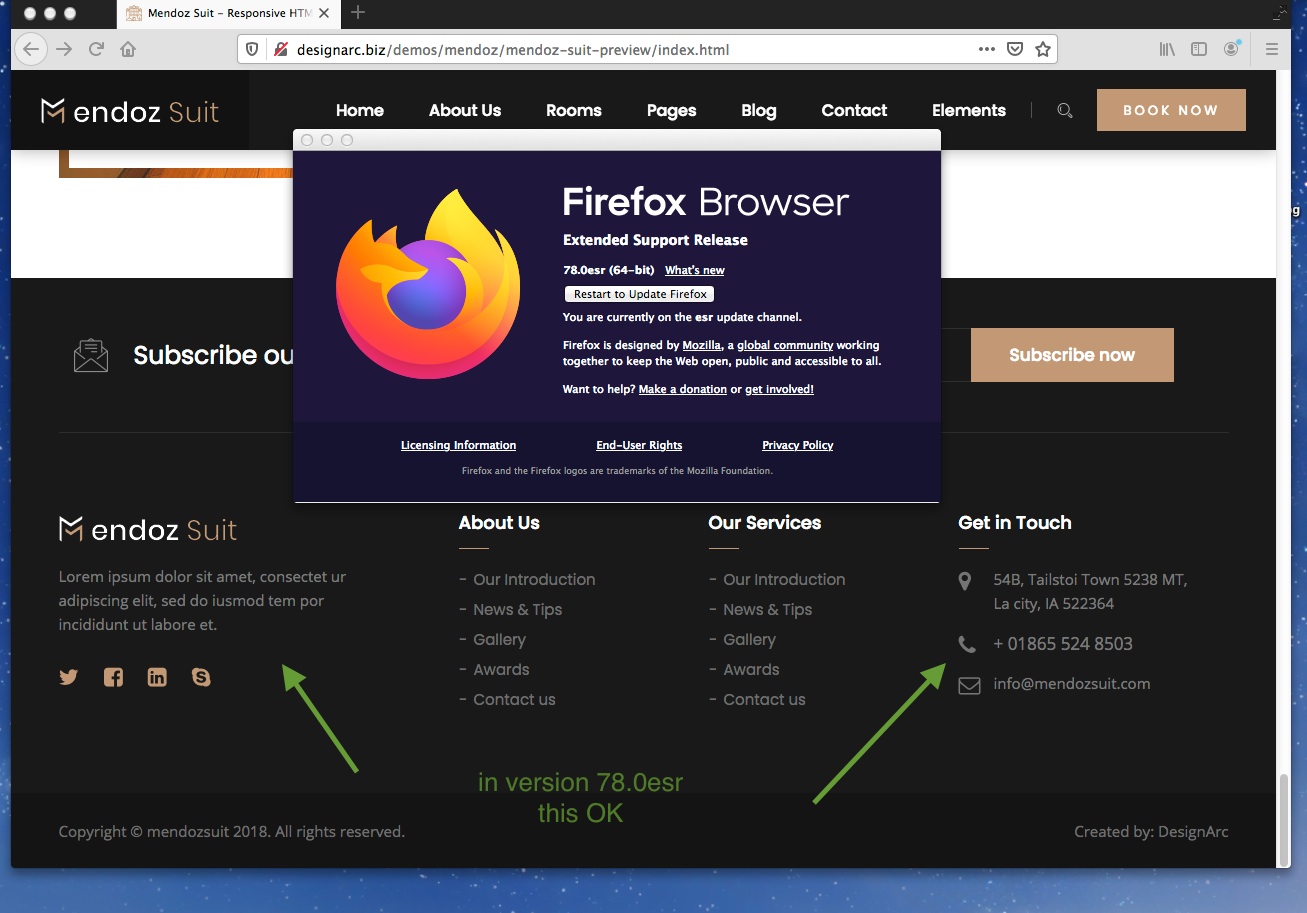Screen dimensions: 1307x913
Task: Go to the Blog menu item
Action: tap(759, 111)
